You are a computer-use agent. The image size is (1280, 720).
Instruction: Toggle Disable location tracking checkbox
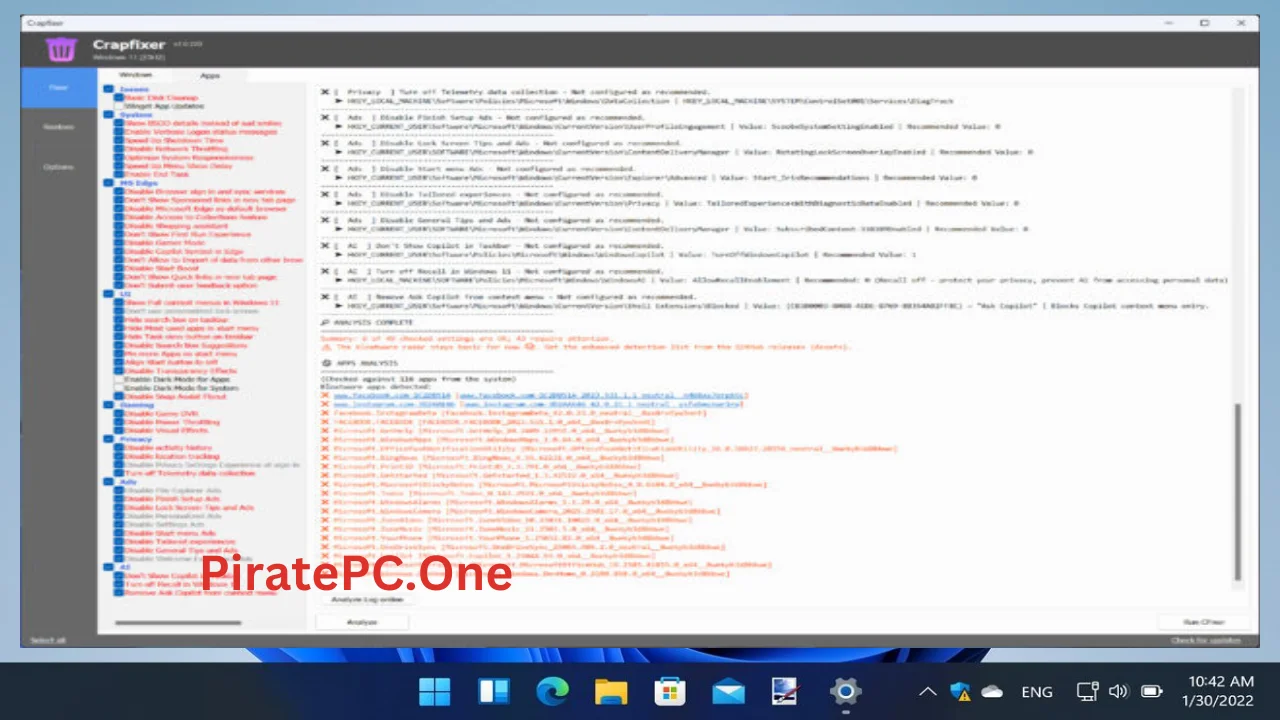[120, 456]
